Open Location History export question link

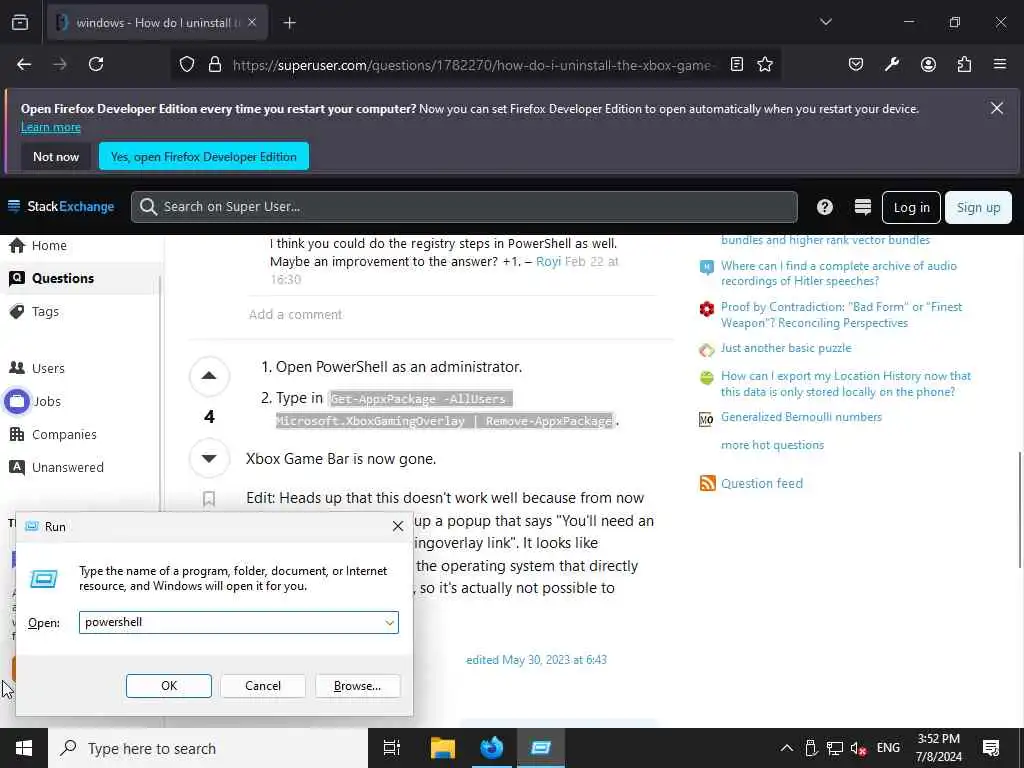pos(846,384)
